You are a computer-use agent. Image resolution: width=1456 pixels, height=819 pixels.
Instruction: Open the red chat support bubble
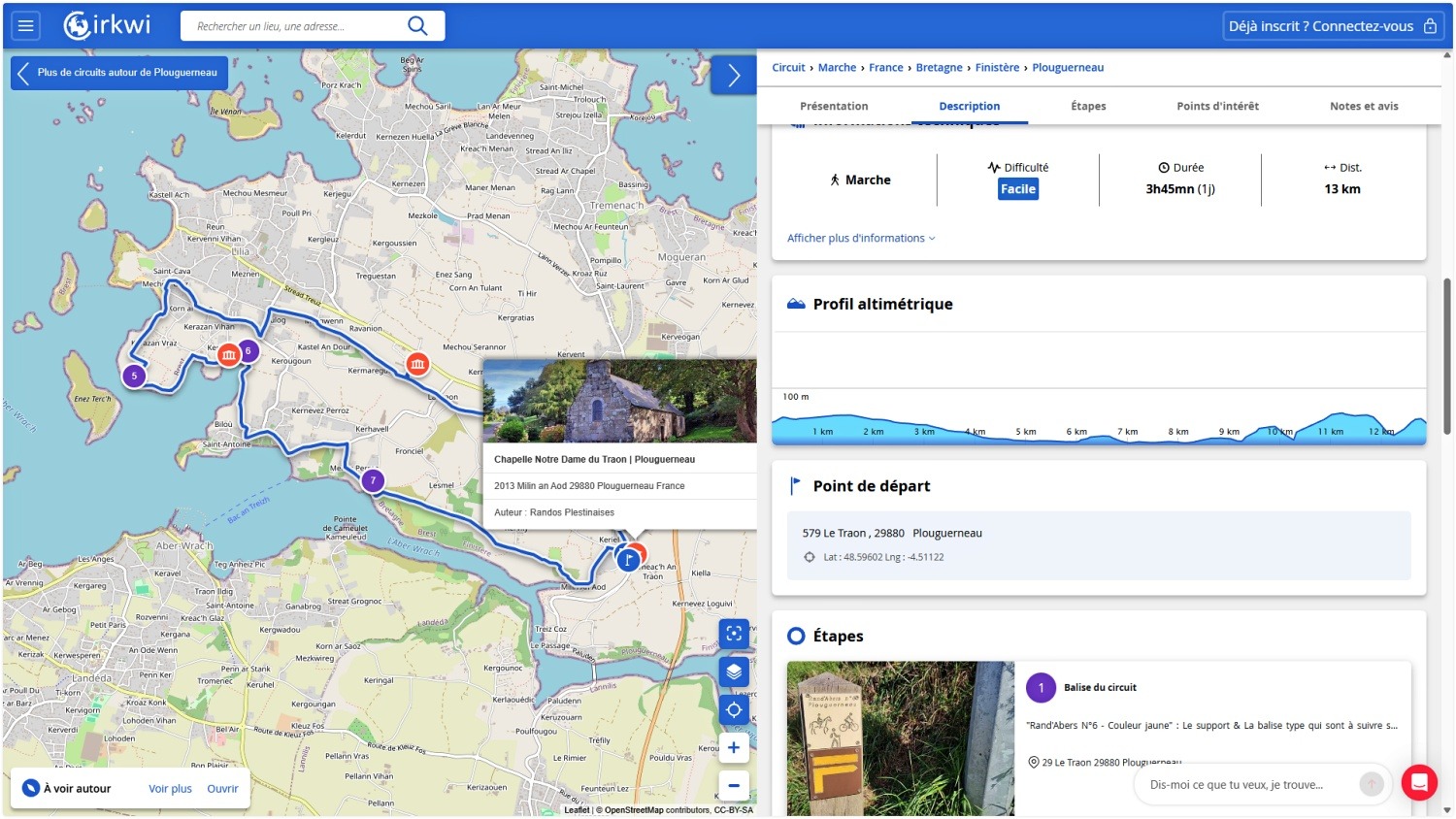(1419, 782)
